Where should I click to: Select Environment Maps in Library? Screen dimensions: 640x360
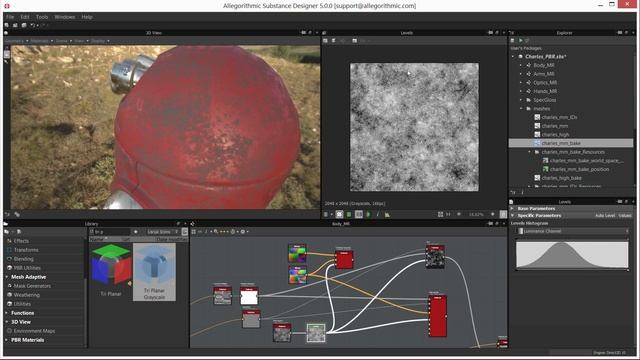[34, 331]
